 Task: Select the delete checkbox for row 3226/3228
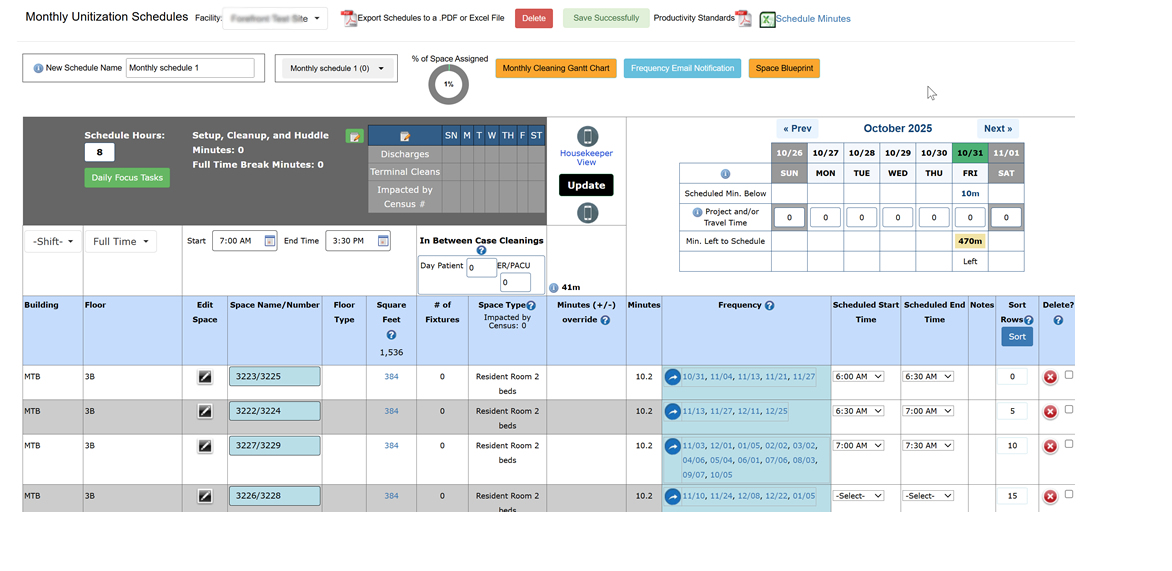pos(1069,494)
